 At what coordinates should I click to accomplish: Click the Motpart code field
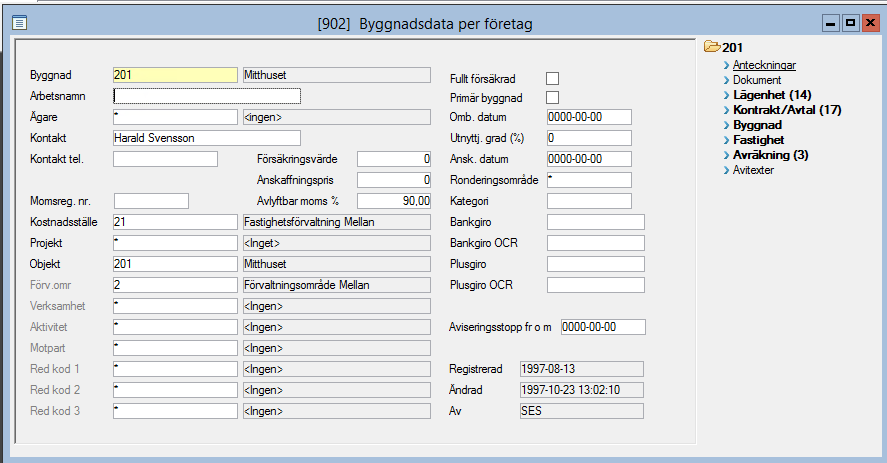tap(175, 348)
